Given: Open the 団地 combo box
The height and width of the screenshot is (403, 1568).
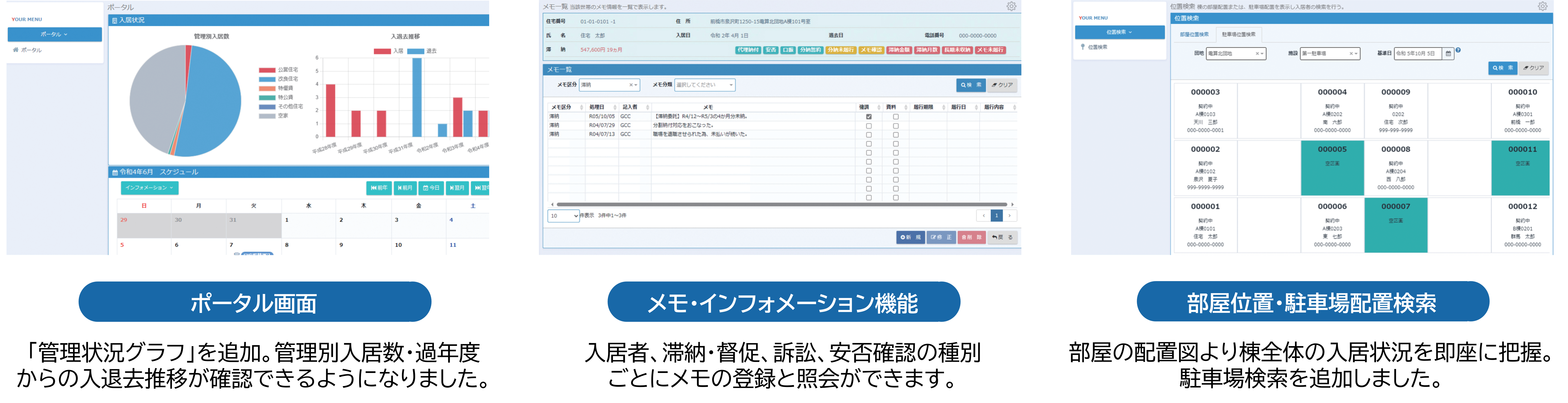Looking at the screenshot, I should (x=1236, y=54).
